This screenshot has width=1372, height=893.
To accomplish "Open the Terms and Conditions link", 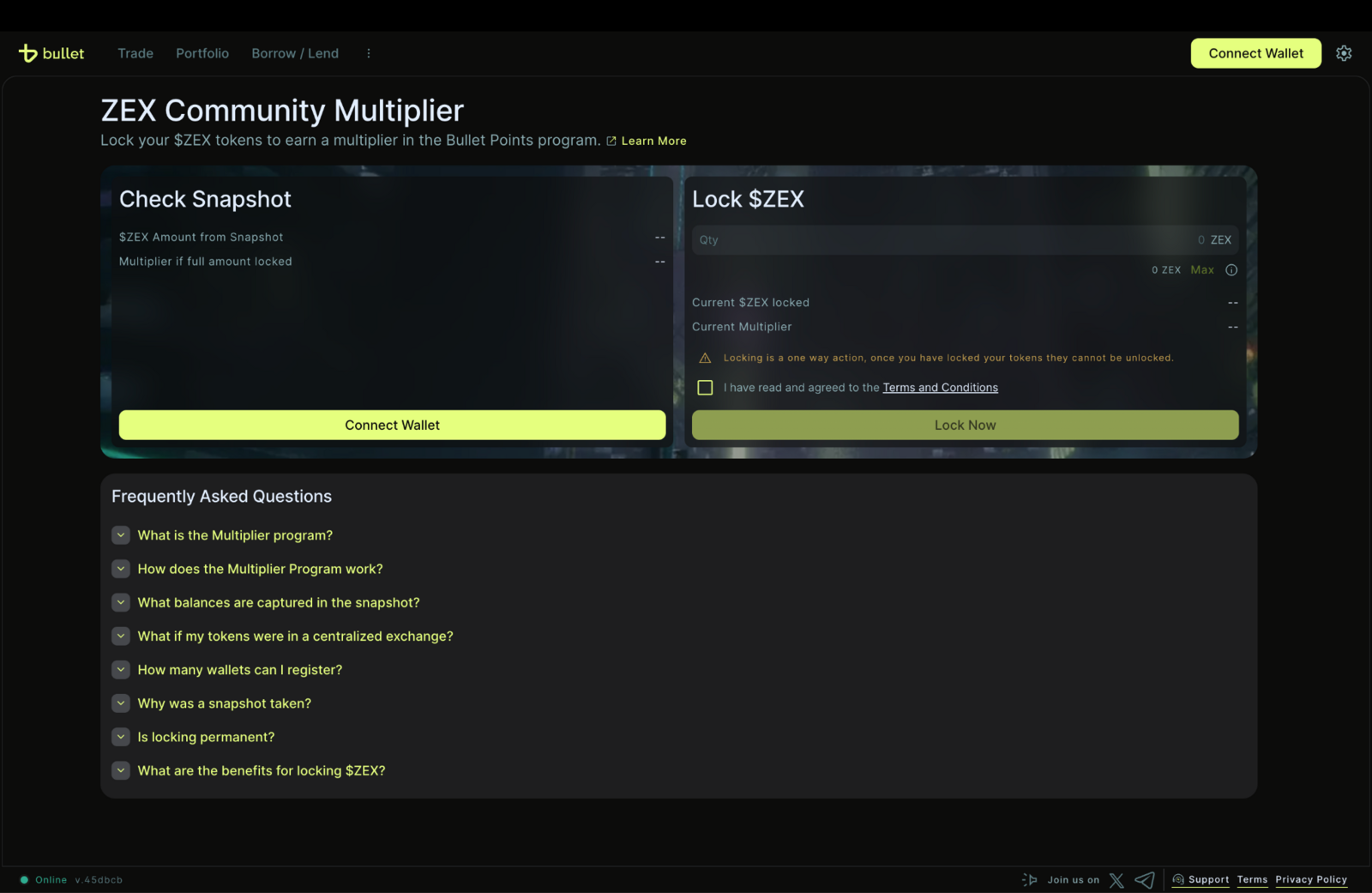I will point(941,388).
